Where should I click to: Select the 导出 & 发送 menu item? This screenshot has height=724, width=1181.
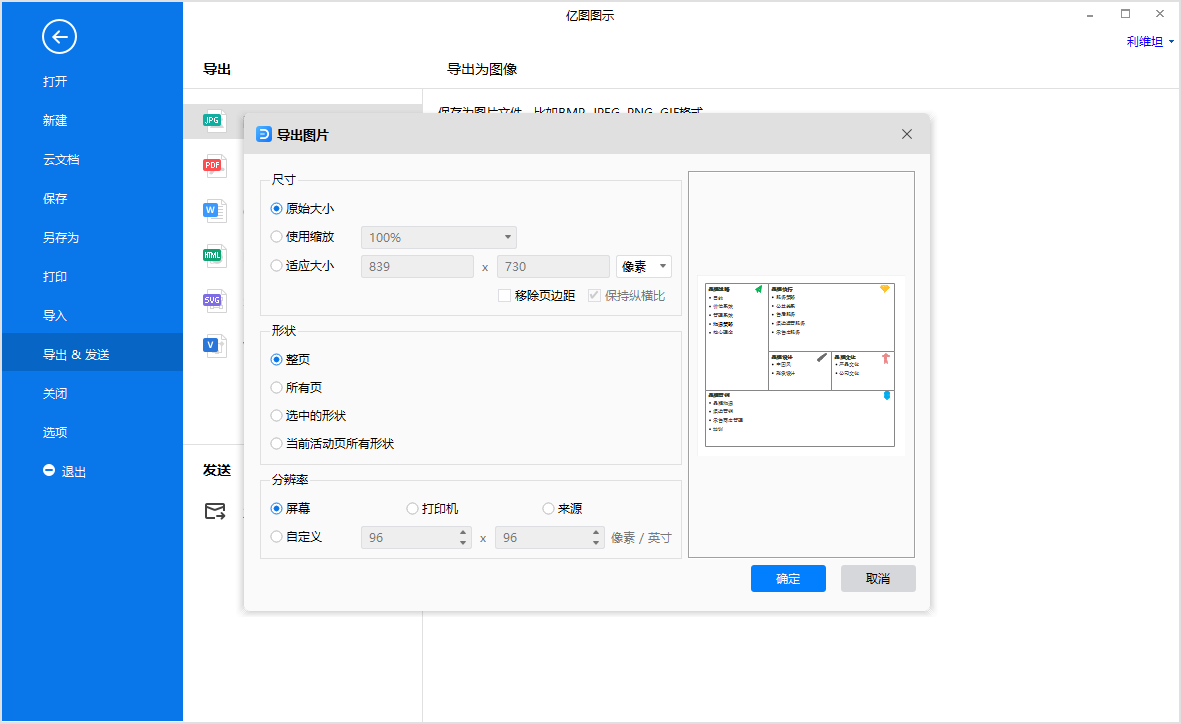(92, 354)
